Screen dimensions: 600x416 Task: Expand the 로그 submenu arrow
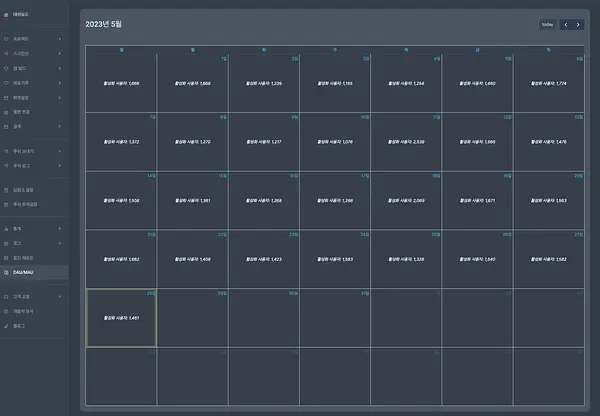[60, 243]
